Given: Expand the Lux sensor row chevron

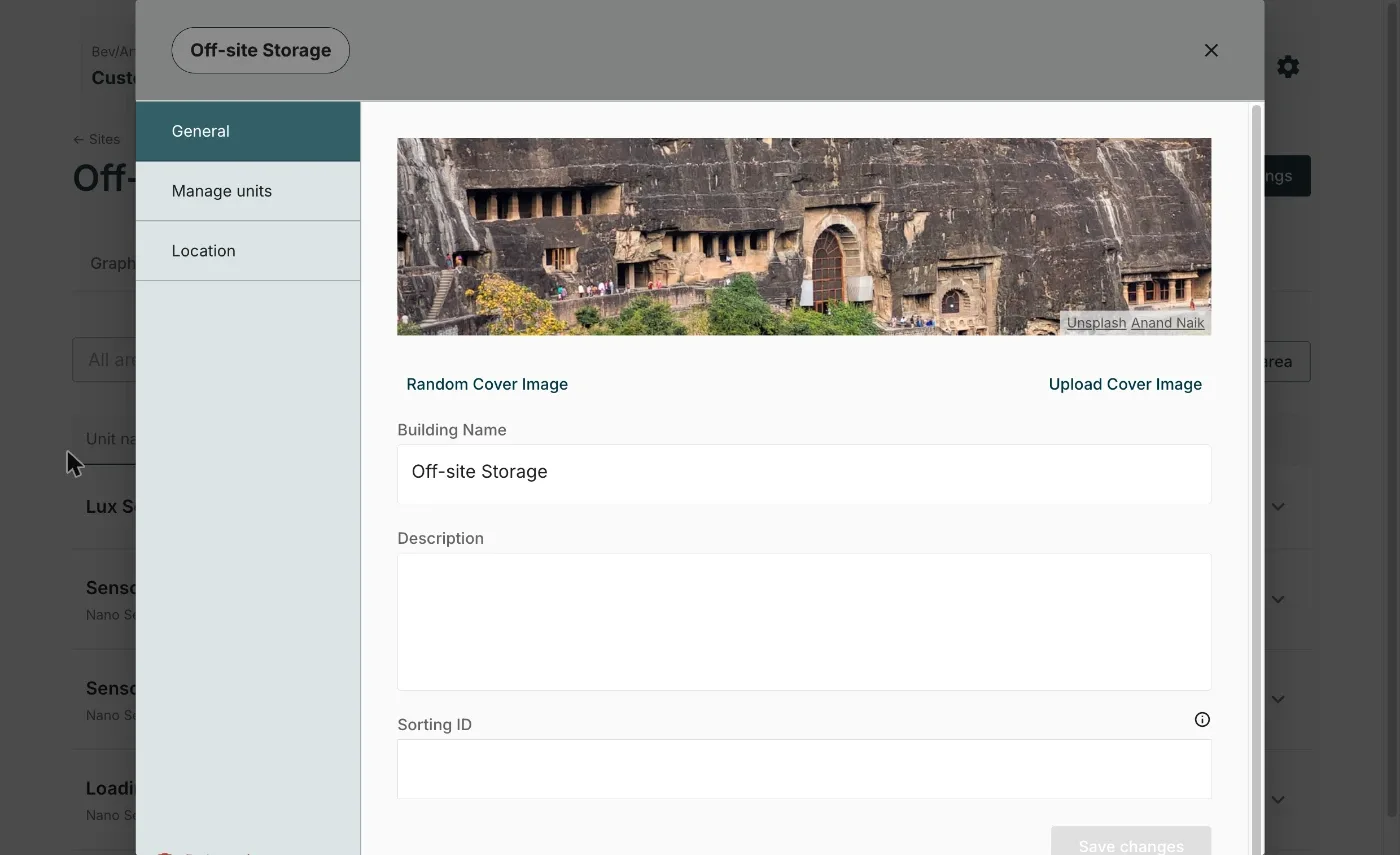Looking at the screenshot, I should click(x=1278, y=507).
